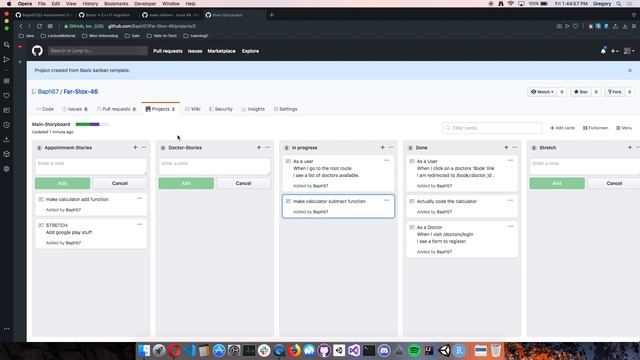Open options for 'make calculator add function' card
This screenshot has height=360, width=640.
139,198
